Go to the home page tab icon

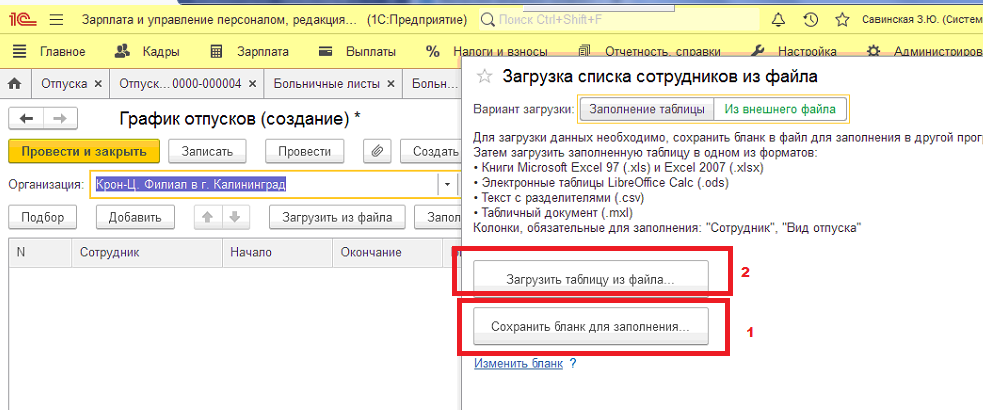pyautogui.click(x=16, y=83)
